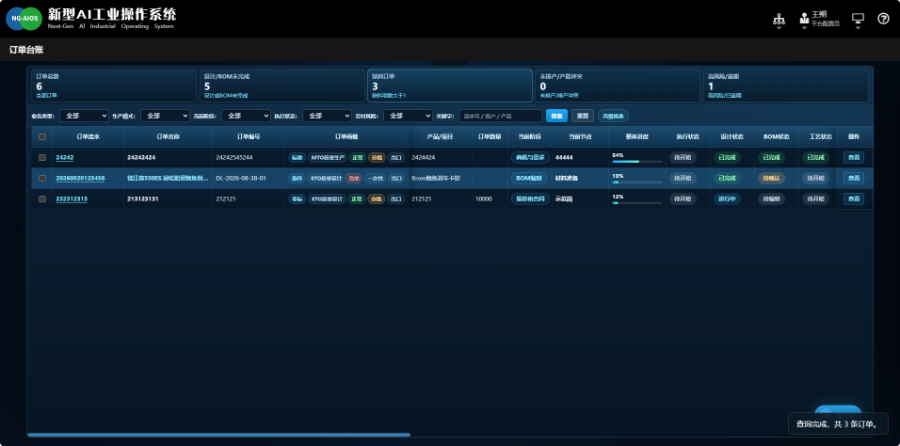Click the NG-AIOS logo icon
This screenshot has height=446, width=900.
pyautogui.click(x=24, y=18)
